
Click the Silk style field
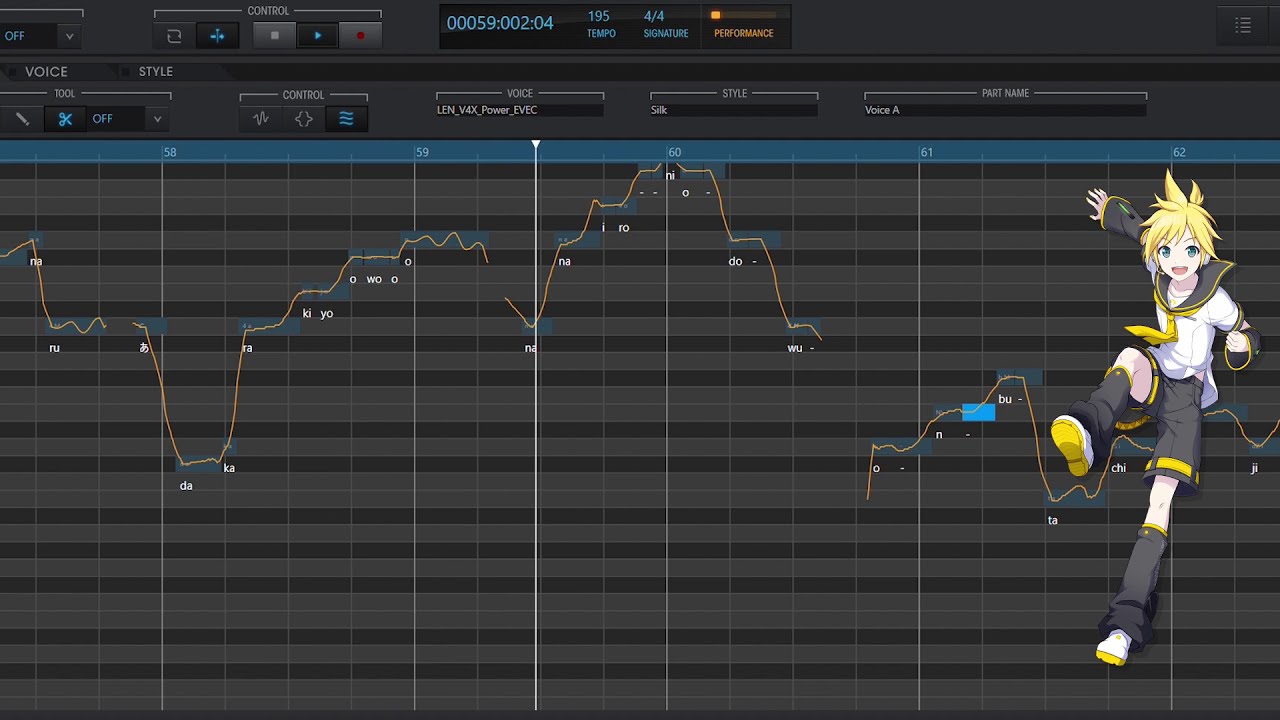click(734, 110)
